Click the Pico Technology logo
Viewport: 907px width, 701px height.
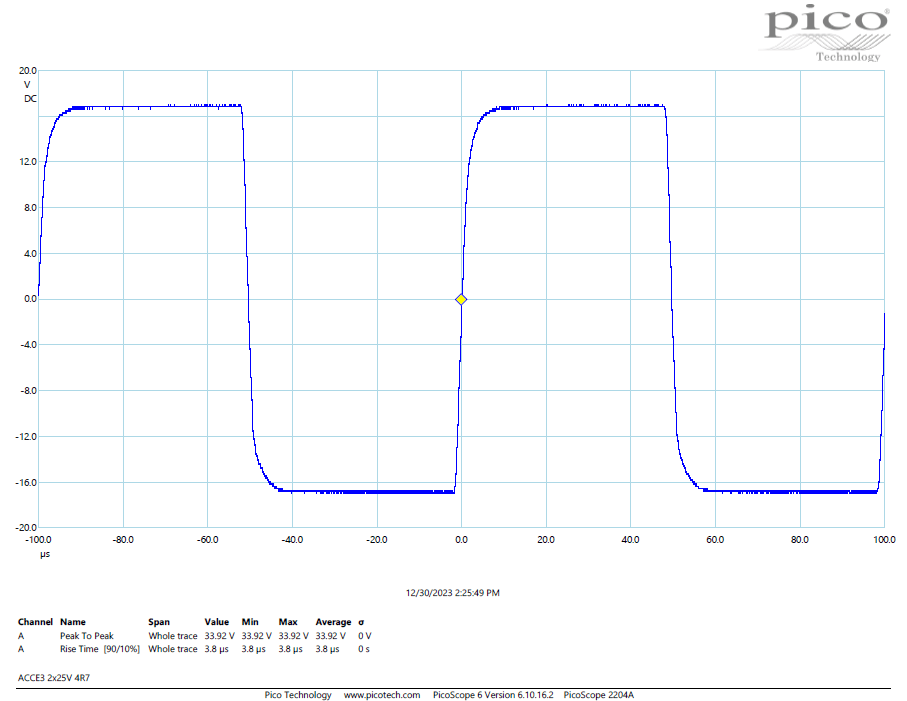826,33
